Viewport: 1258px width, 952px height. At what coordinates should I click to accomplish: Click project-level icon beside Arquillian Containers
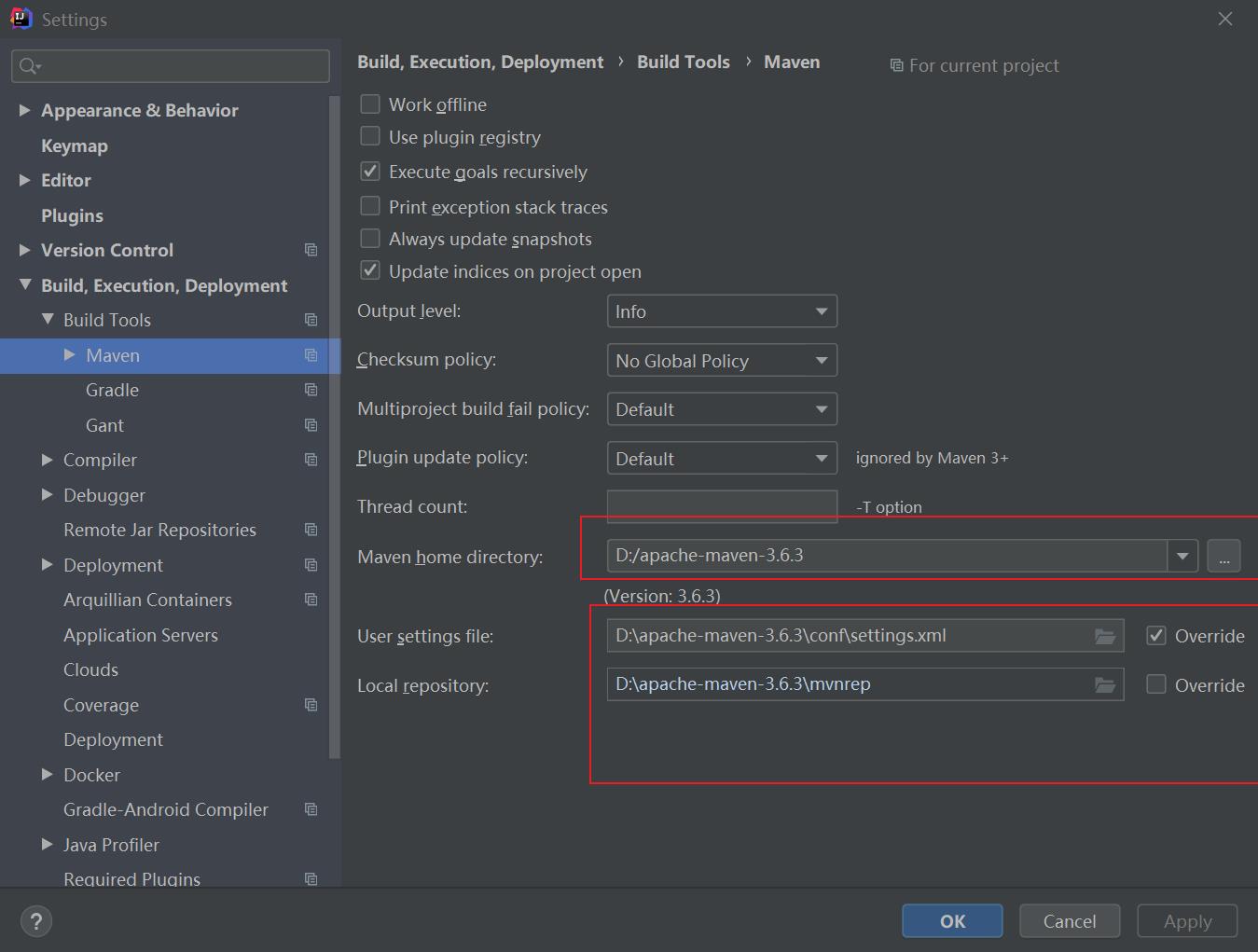tap(311, 600)
